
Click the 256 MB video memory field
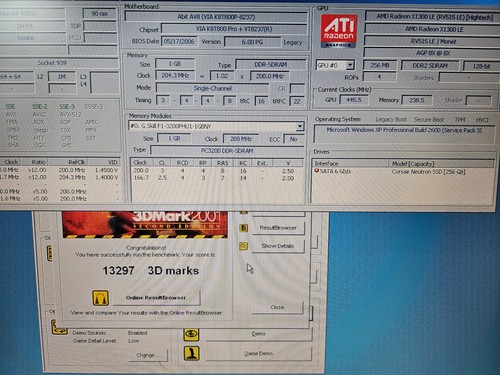tap(380, 65)
